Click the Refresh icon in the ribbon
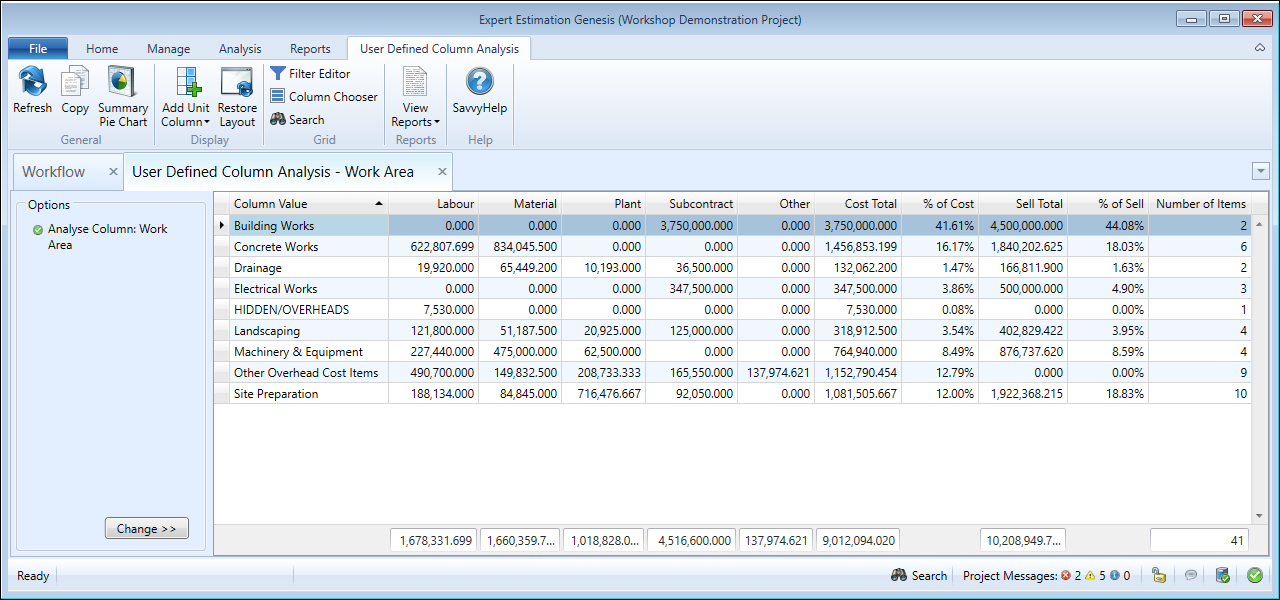Screen dimensions: 1280x600 pos(32,82)
